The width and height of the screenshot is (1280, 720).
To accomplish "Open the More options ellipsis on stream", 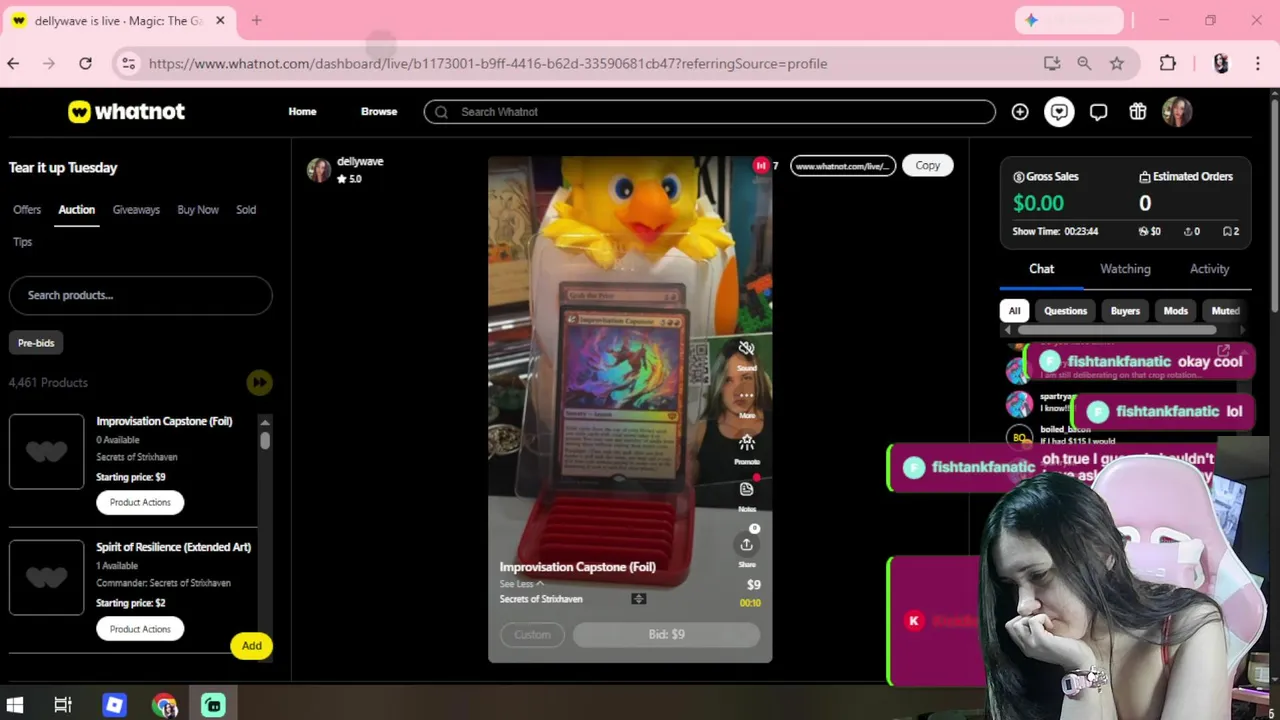I will 747,396.
